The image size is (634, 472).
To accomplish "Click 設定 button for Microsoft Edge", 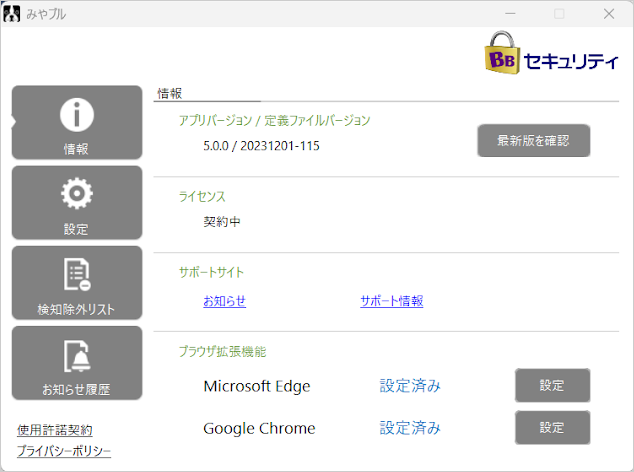I will point(552,385).
